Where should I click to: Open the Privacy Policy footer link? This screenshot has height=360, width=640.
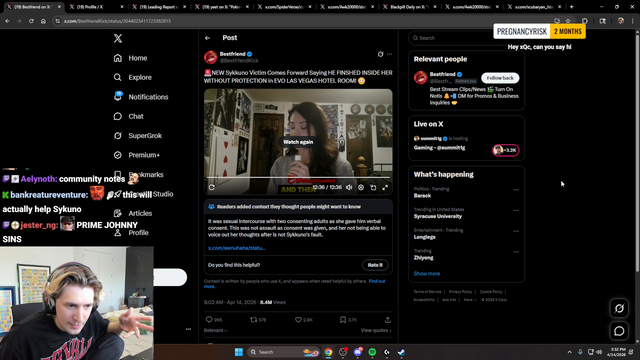pyautogui.click(x=460, y=292)
